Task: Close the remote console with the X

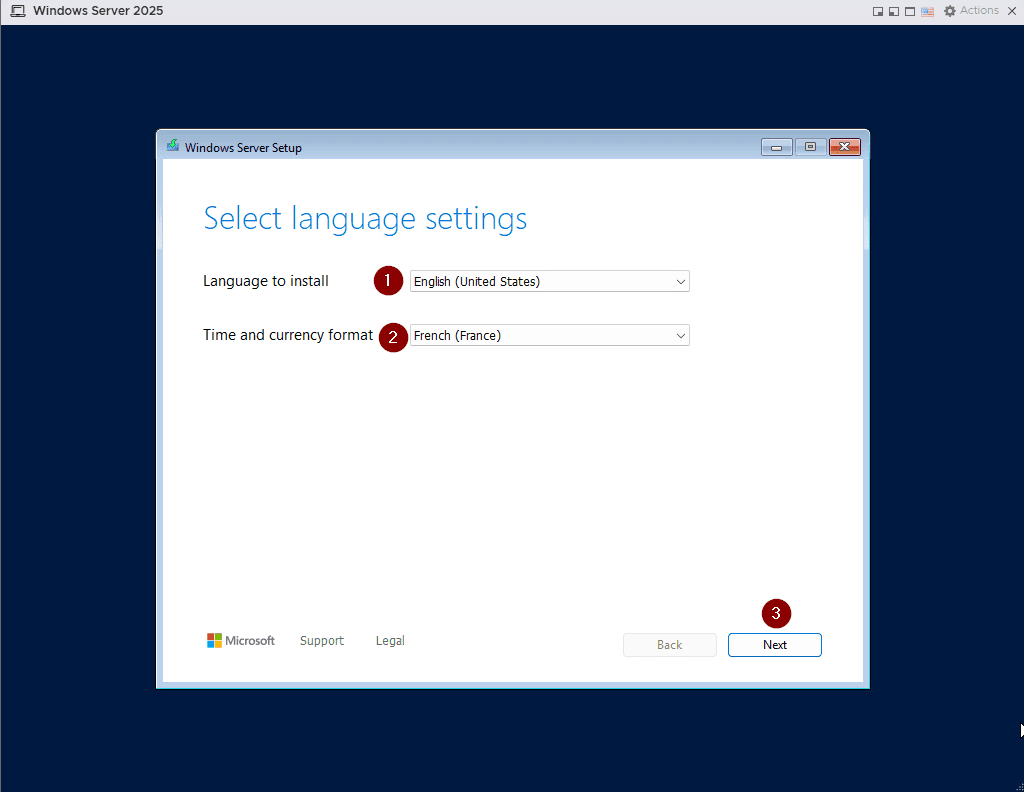Action: pyautogui.click(x=1011, y=11)
